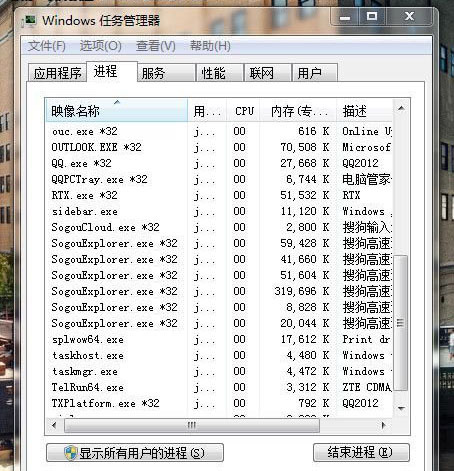This screenshot has height=471, width=454.
Task: Click the 41,660 K memory value
Action: click(x=305, y=259)
